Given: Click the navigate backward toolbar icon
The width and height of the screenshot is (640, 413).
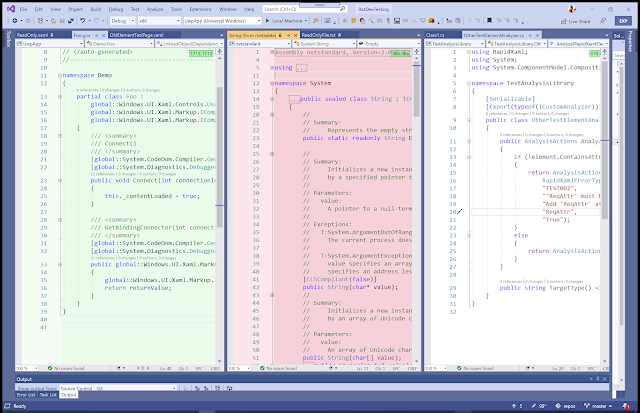Looking at the screenshot, I should 16,19.
